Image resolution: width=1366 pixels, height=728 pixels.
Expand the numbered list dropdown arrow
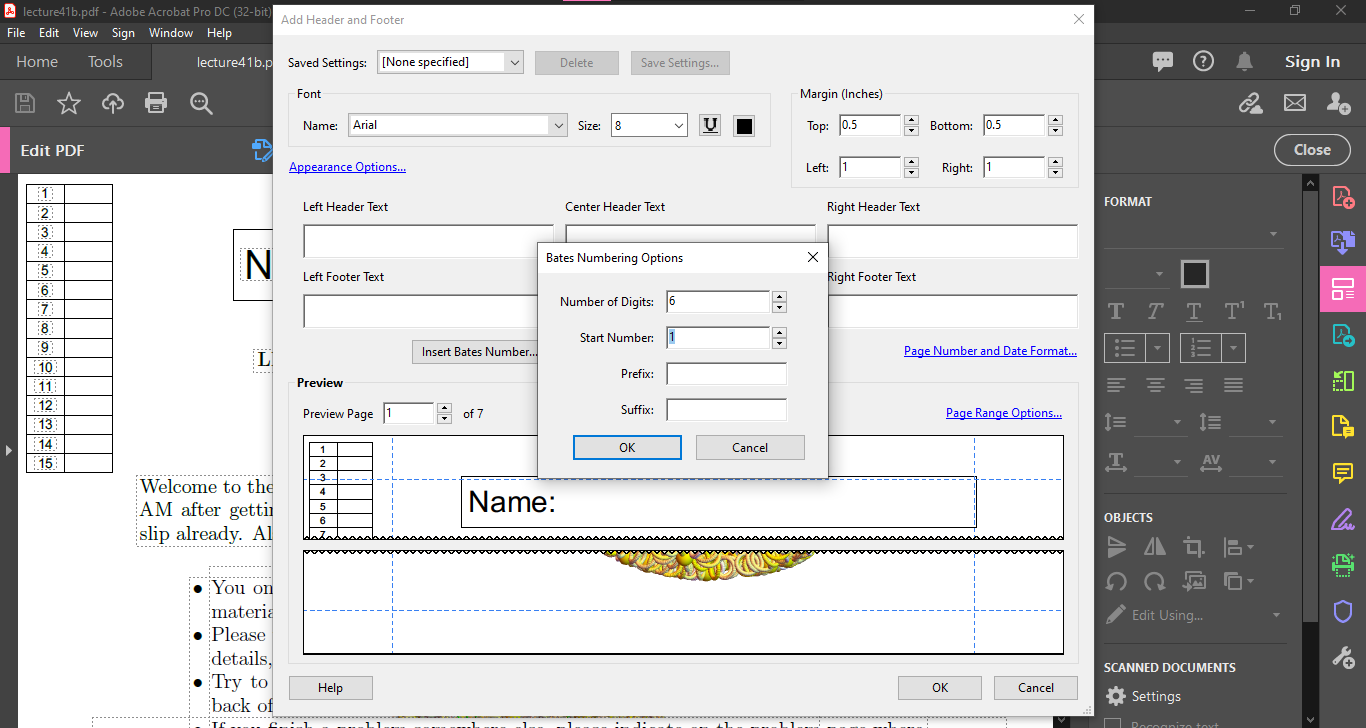1234,348
